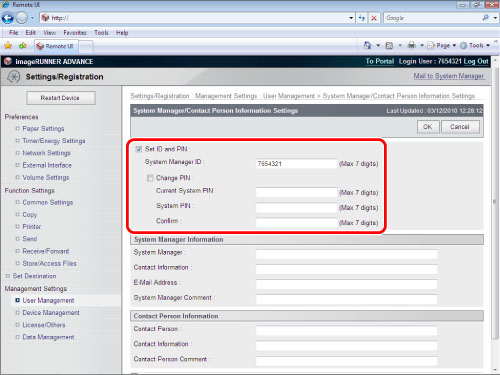The width and height of the screenshot is (500, 375).
Task: Select User Management in sidebar
Action: click(x=48, y=300)
